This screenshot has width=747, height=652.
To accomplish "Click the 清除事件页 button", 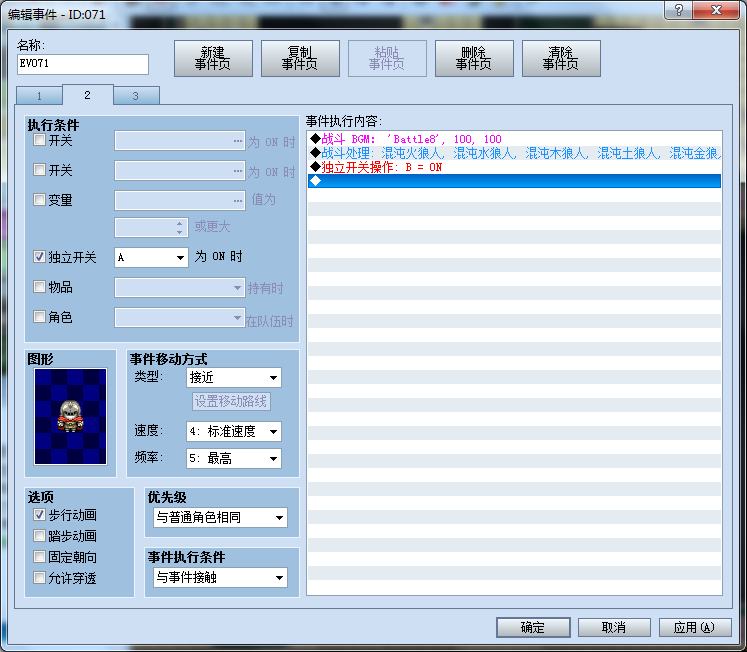I will pos(561,58).
